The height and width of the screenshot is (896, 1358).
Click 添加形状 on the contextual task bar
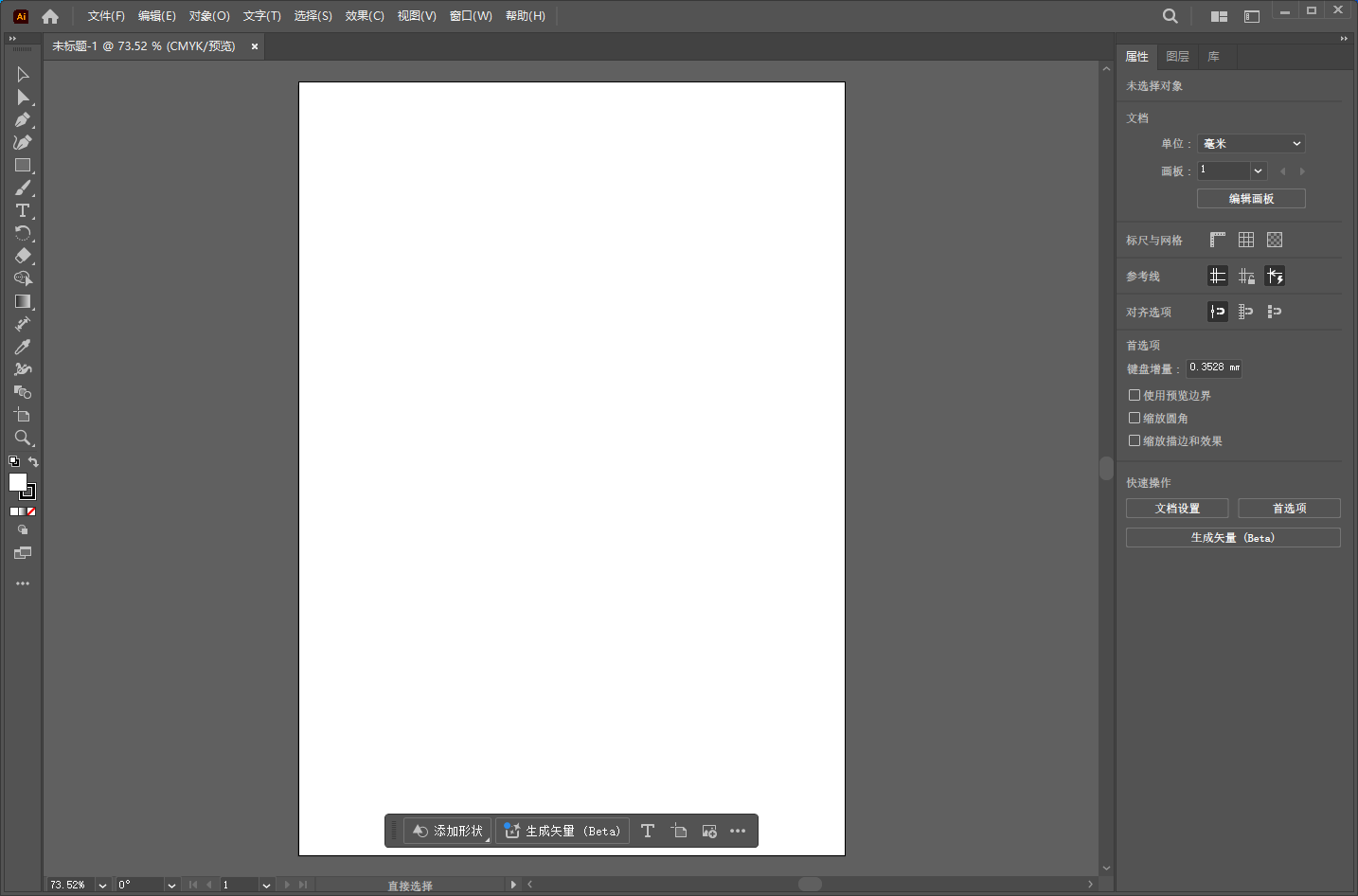[x=448, y=831]
